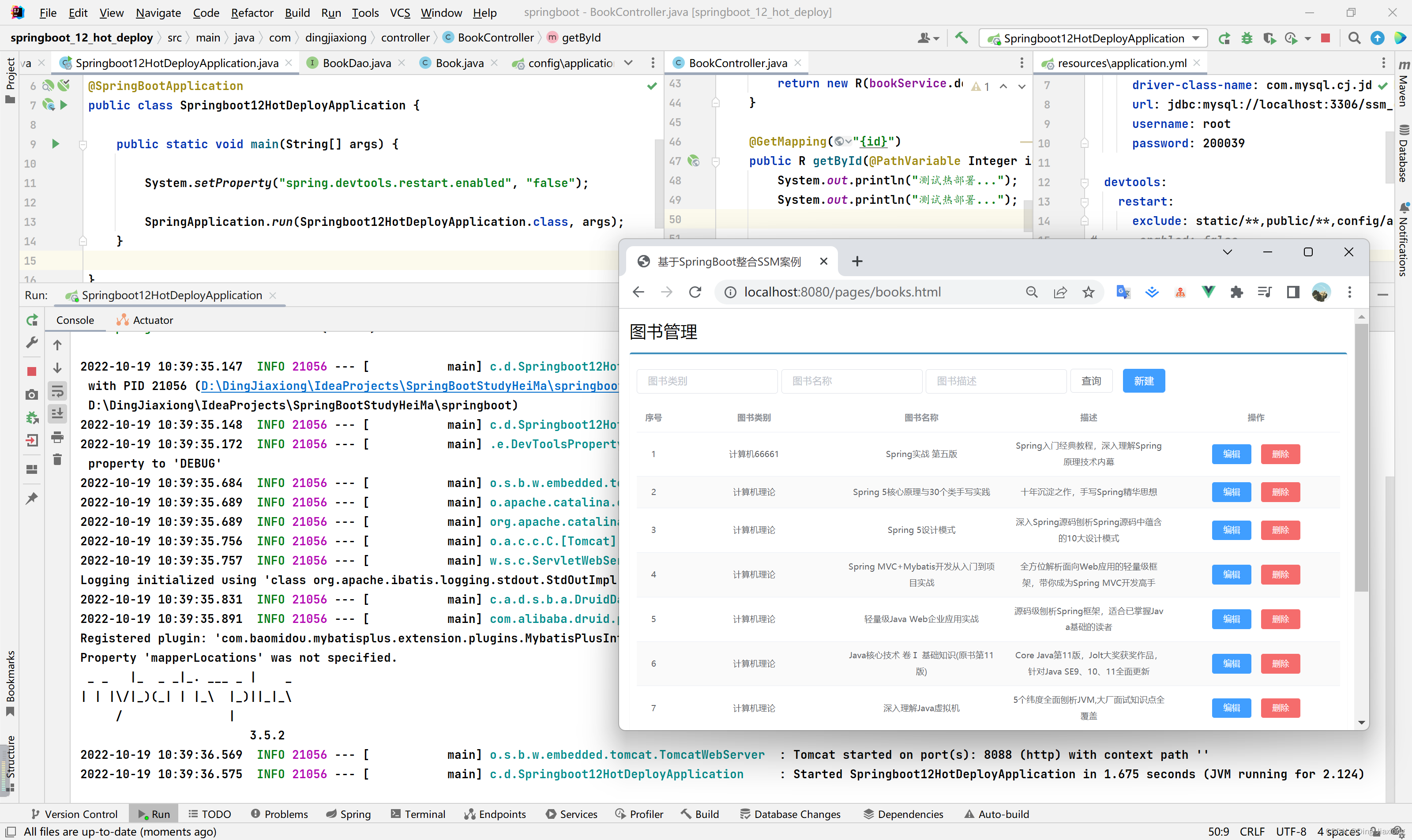
Task: Click red stop square in Run panel
Action: 32,371
